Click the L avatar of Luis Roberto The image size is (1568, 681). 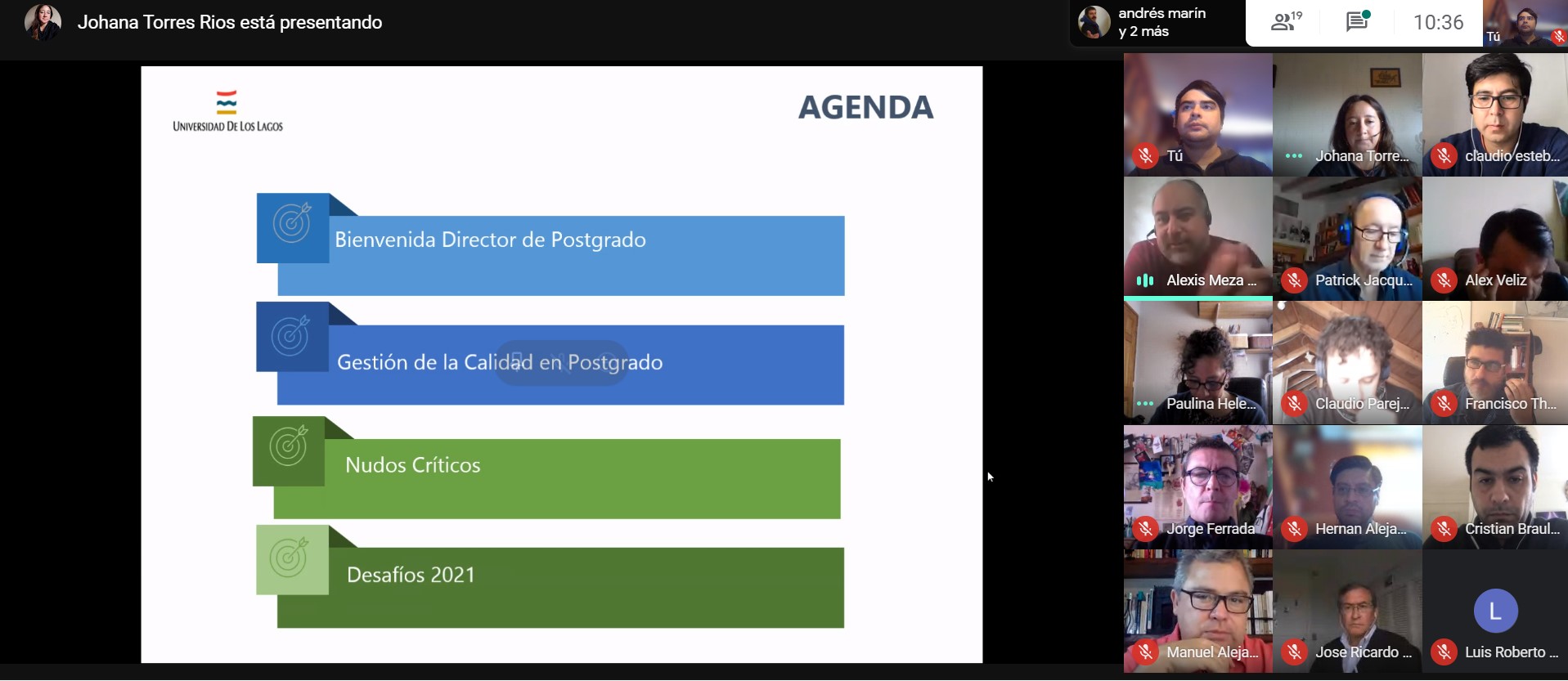1495,611
